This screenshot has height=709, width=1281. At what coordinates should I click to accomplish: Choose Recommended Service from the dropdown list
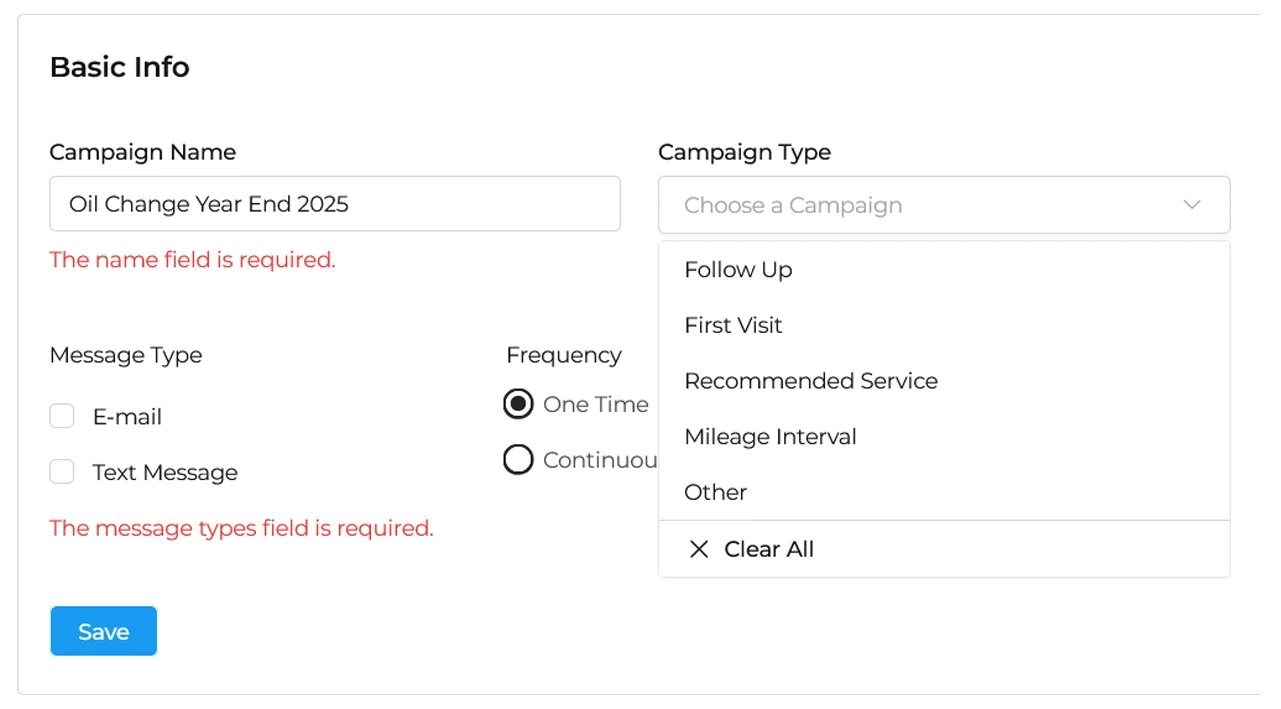[811, 381]
